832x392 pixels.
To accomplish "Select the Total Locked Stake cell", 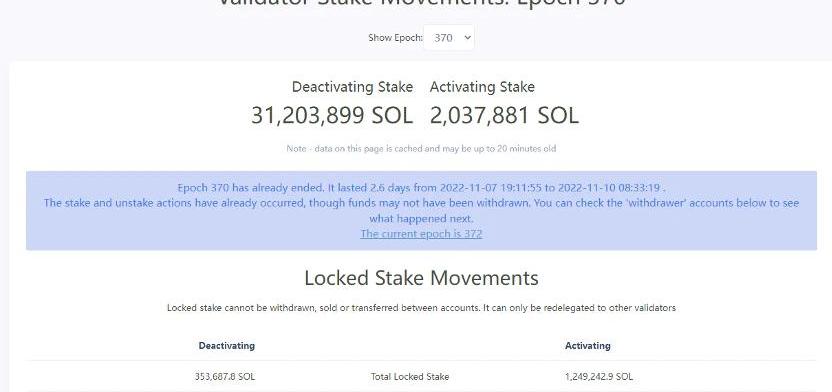I will 410,377.
